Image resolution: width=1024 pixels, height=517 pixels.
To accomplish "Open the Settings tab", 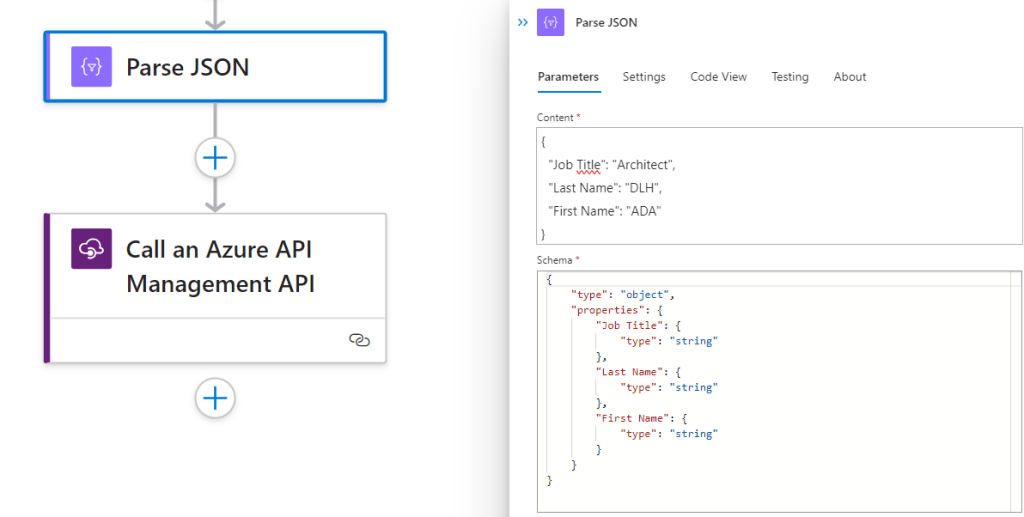I will coord(644,77).
